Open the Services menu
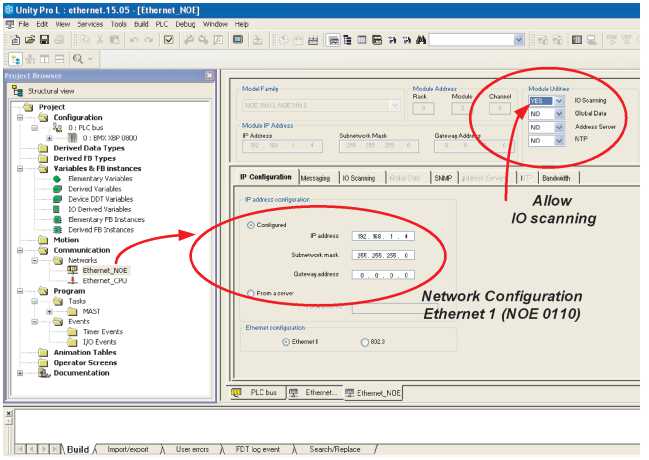Image resolution: width=649 pixels, height=460 pixels. pyautogui.click(x=90, y=22)
